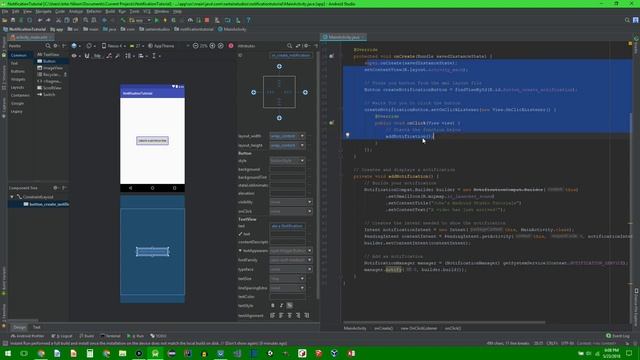Image resolution: width=640 pixels, height=360 pixels.
Task: Open the device selector dropdown in design toolbar
Action: click(x=113, y=46)
